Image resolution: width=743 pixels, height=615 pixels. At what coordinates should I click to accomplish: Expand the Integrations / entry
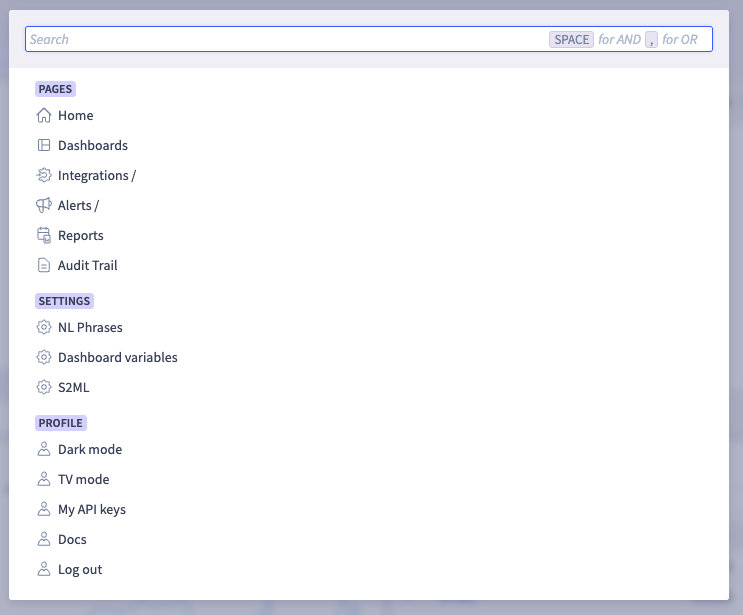tap(97, 175)
